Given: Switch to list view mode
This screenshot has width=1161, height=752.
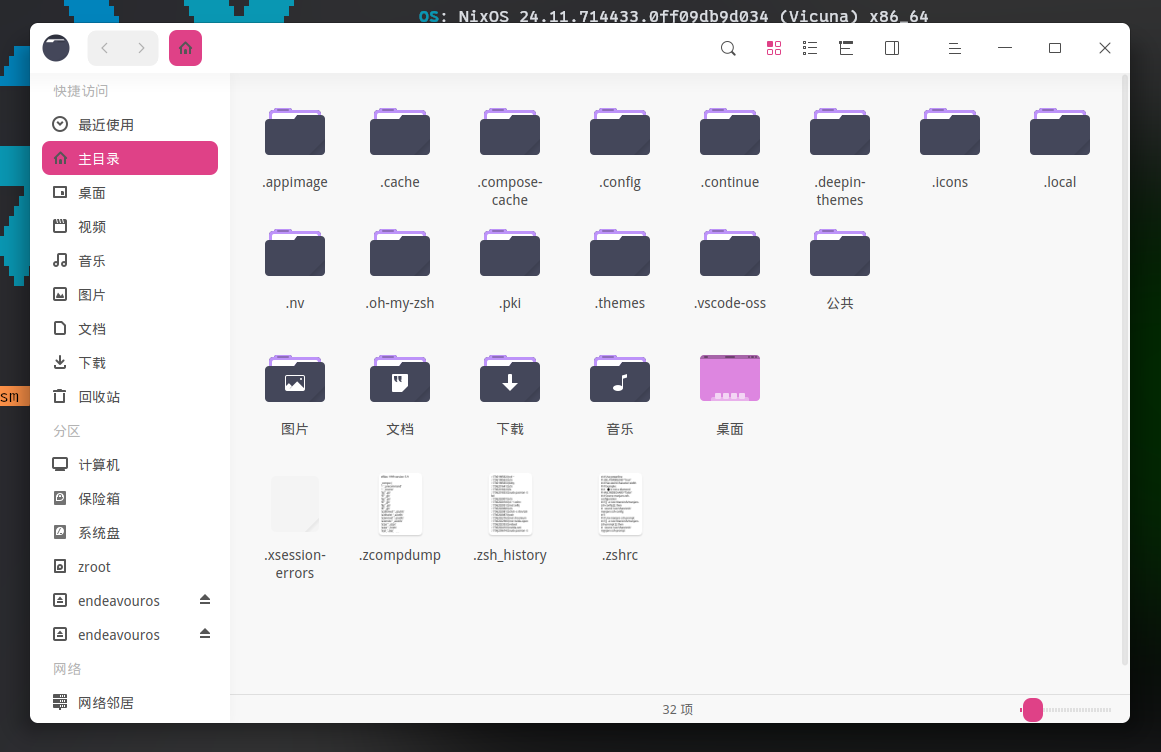Looking at the screenshot, I should (810, 48).
